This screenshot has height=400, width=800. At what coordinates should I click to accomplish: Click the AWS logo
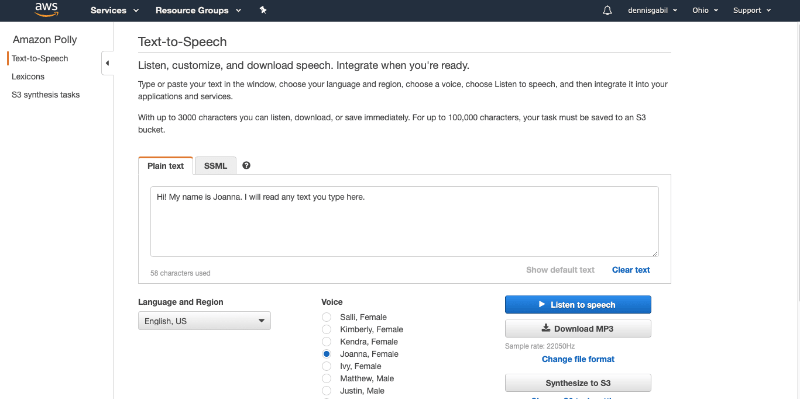(46, 10)
